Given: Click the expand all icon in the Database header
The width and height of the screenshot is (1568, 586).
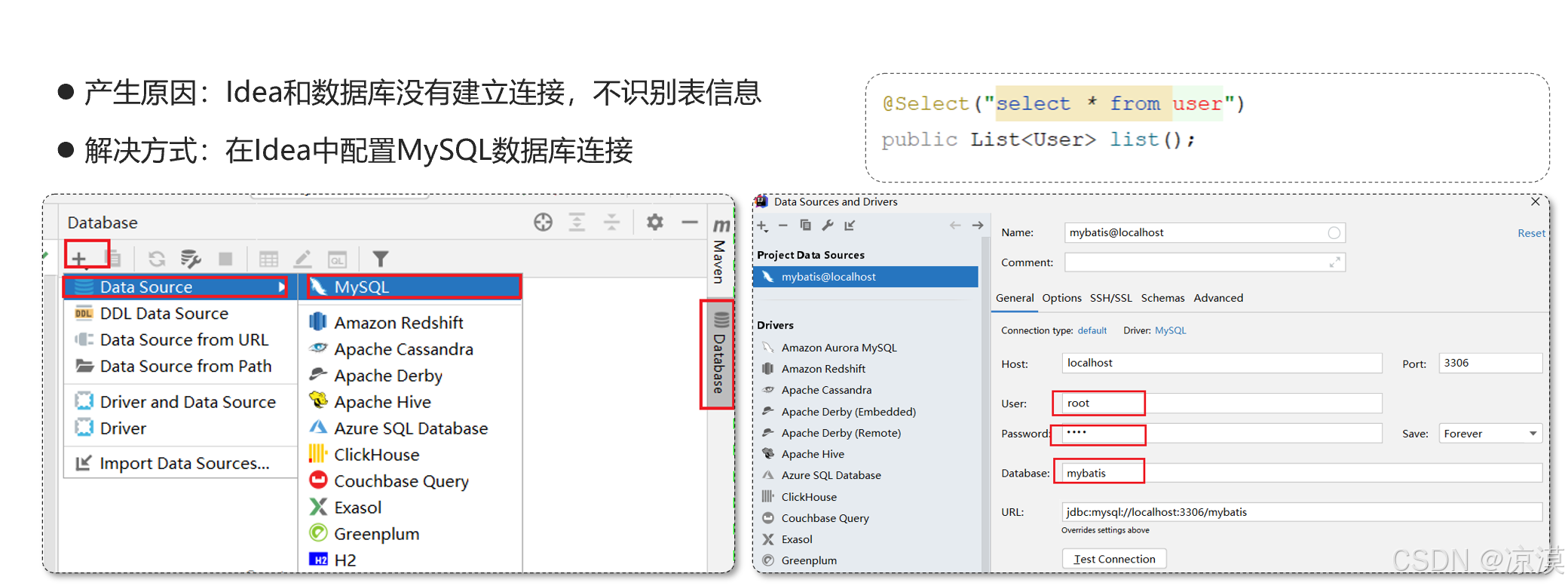Looking at the screenshot, I should point(577,222).
